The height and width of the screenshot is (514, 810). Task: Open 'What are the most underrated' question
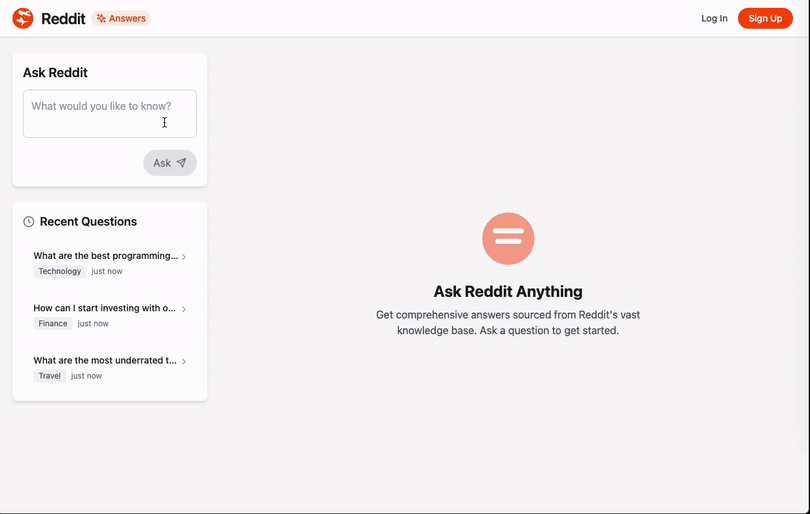(105, 360)
